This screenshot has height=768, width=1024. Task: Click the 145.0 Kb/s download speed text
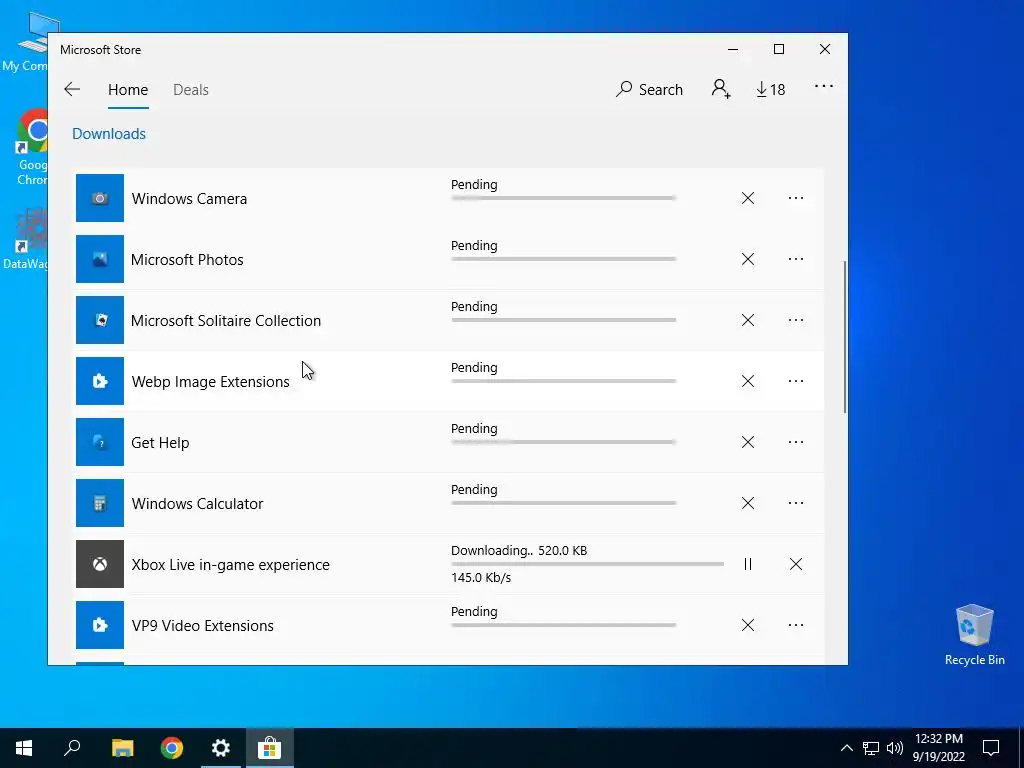tap(481, 577)
